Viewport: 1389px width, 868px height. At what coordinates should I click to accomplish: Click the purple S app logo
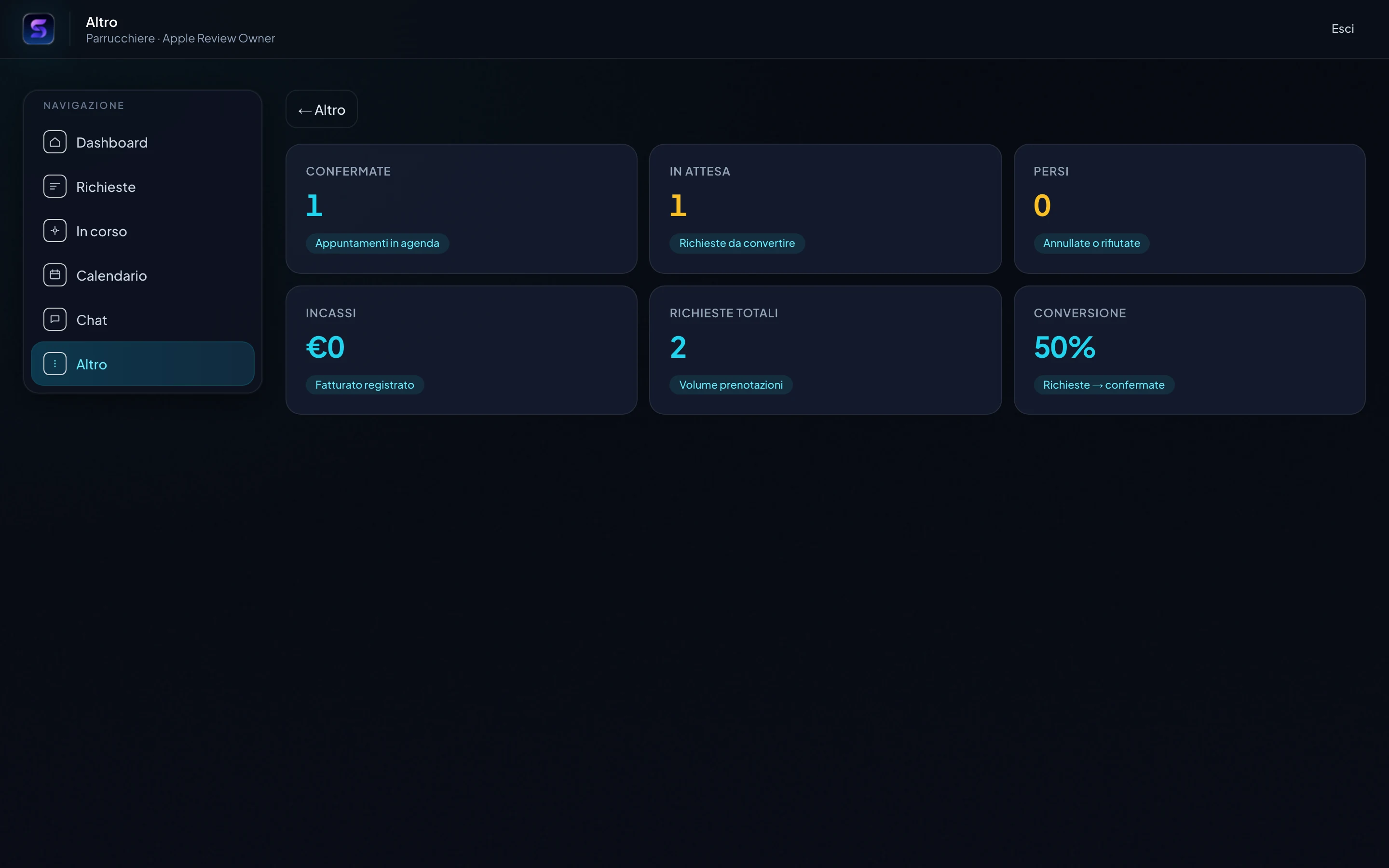pos(39,29)
